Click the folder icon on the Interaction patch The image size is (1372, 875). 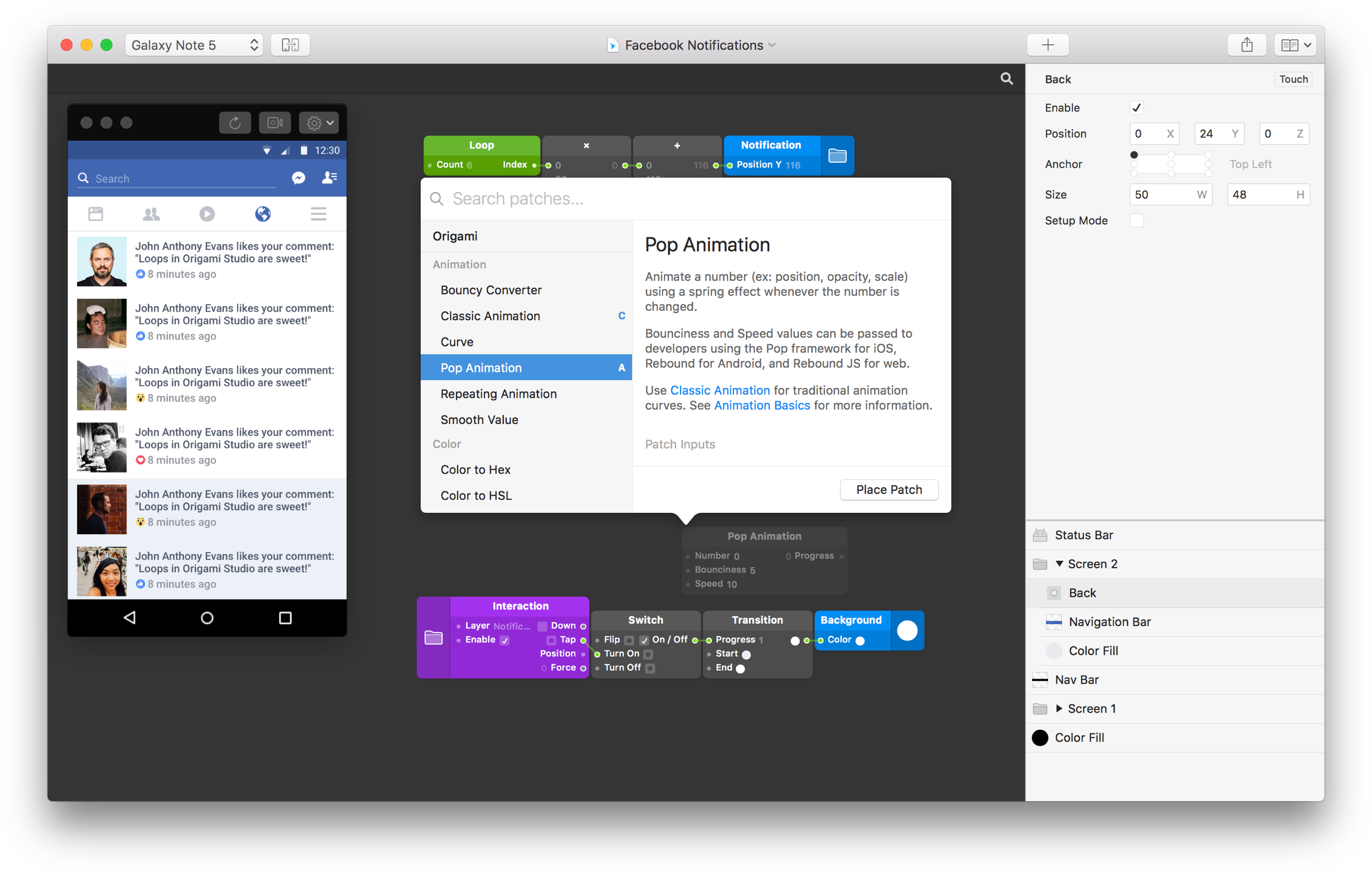(434, 637)
